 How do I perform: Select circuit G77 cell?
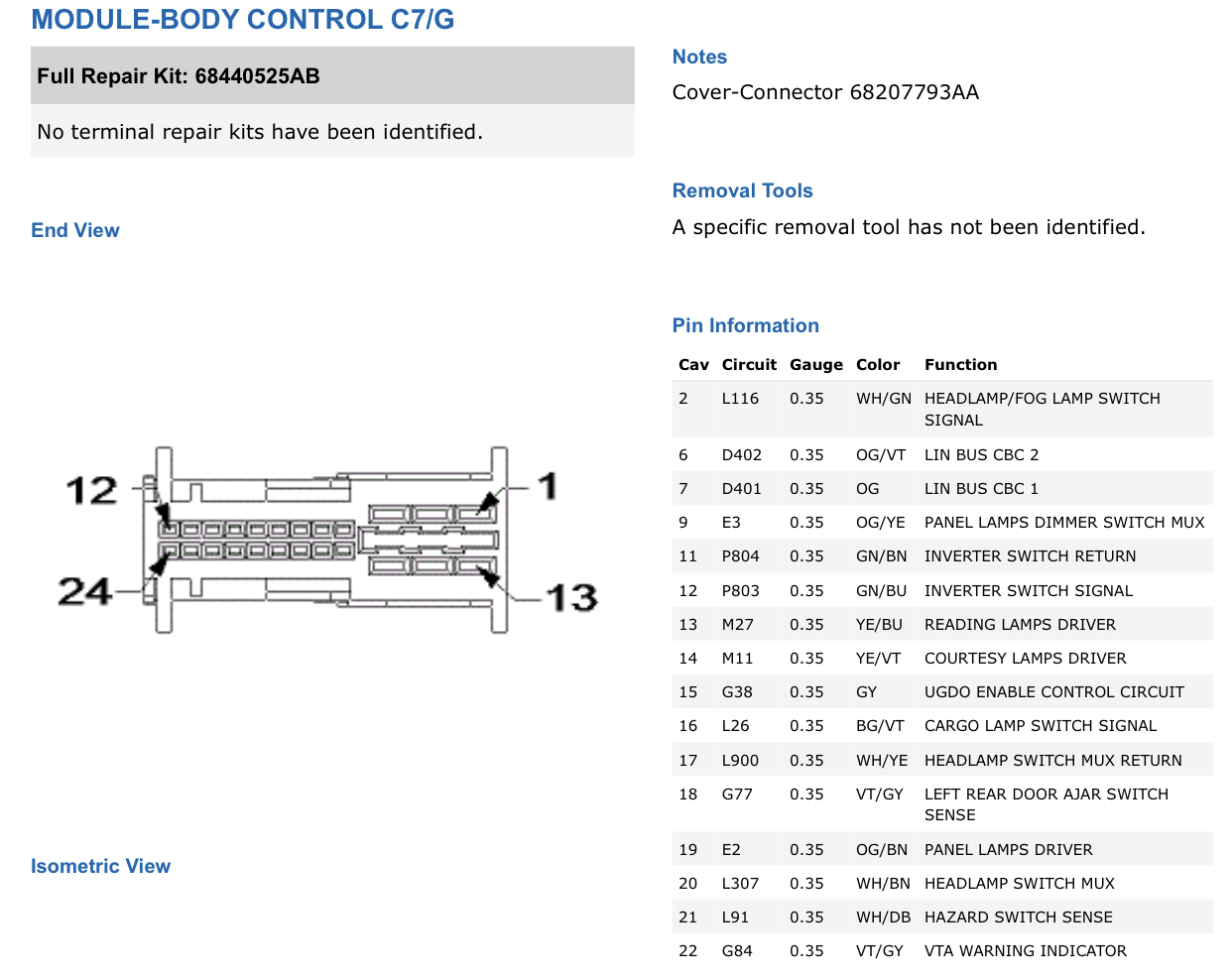pos(737,795)
